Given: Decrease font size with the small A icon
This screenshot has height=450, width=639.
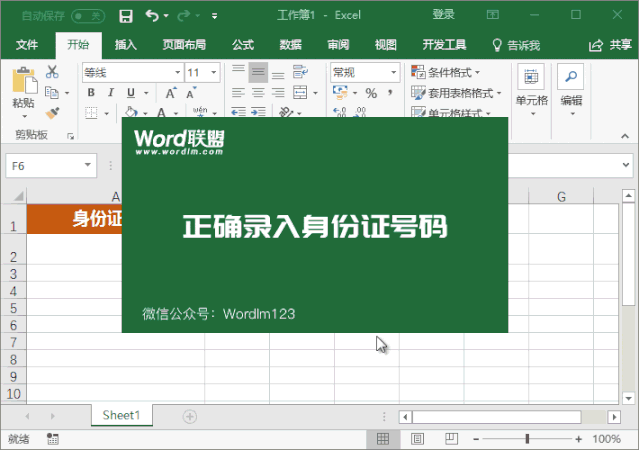Looking at the screenshot, I should tap(191, 93).
